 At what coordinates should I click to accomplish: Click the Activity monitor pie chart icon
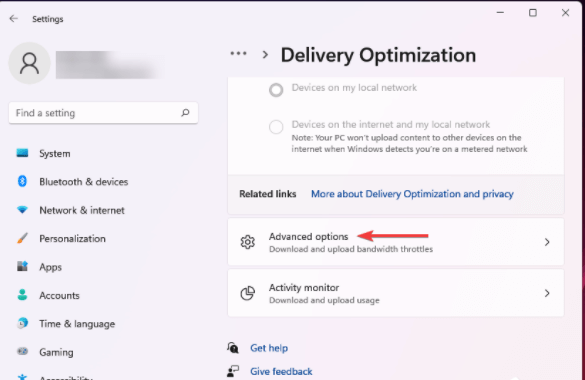pyautogui.click(x=248, y=293)
